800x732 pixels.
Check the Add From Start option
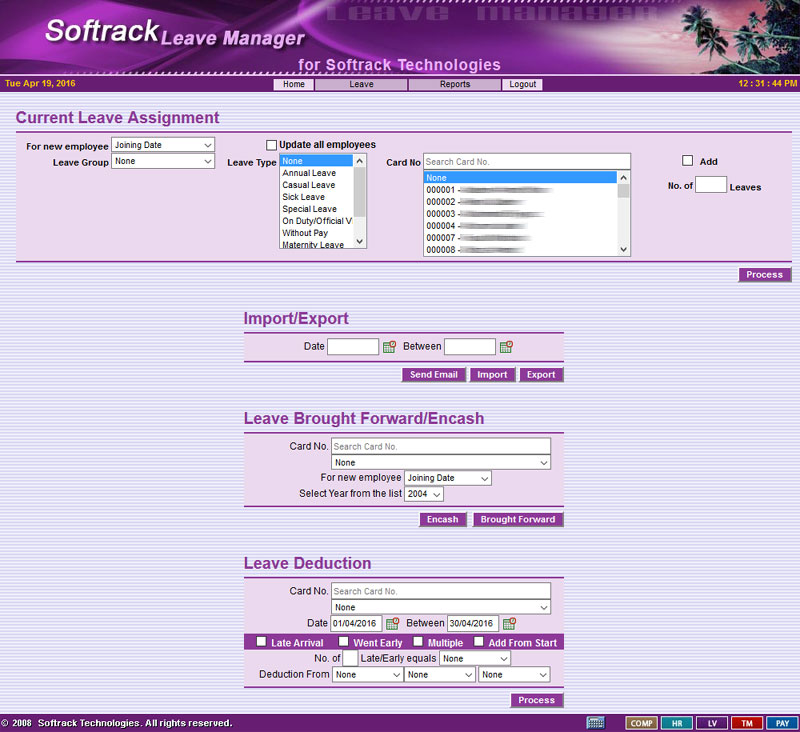(x=479, y=642)
